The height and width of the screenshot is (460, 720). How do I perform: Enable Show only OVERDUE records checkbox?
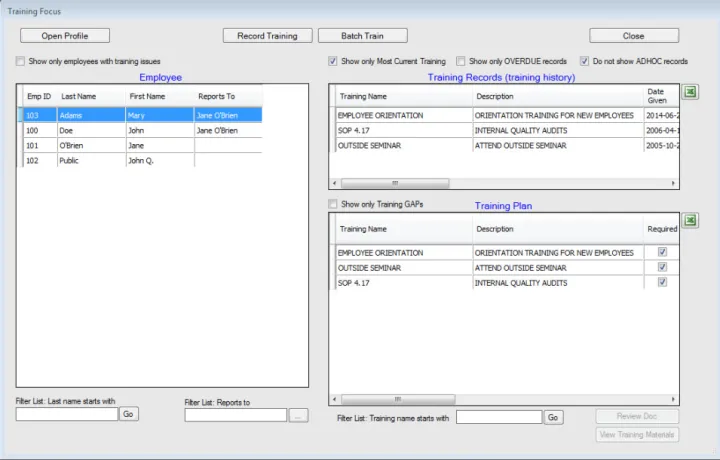(461, 61)
